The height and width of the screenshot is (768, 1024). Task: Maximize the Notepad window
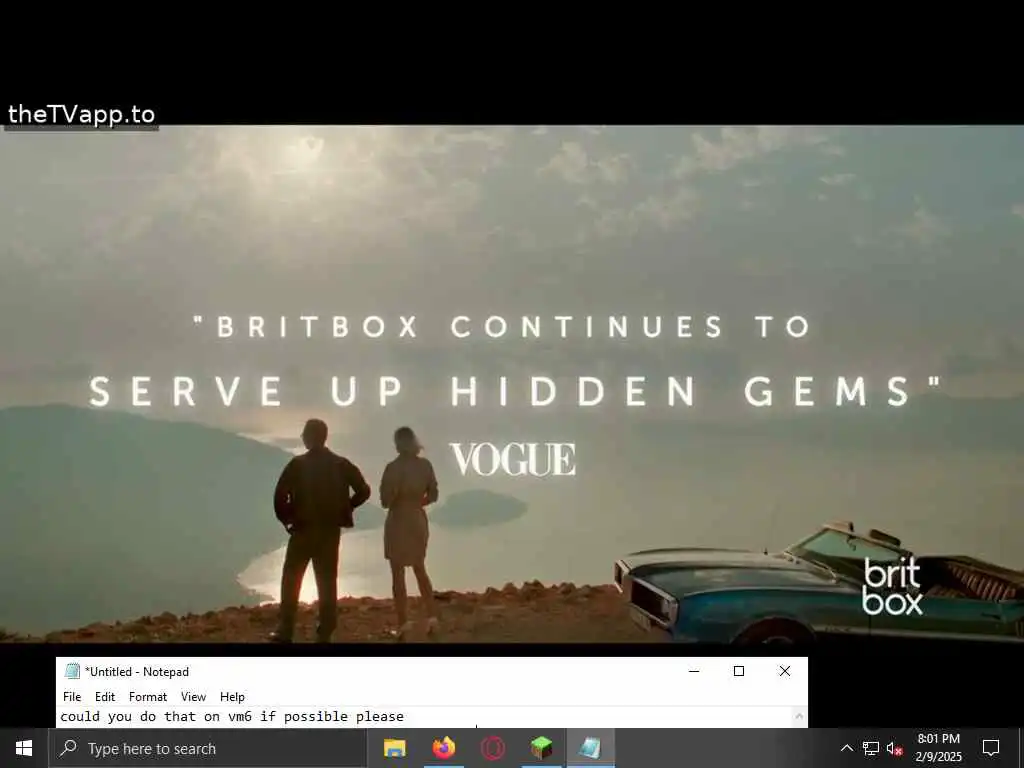point(739,671)
